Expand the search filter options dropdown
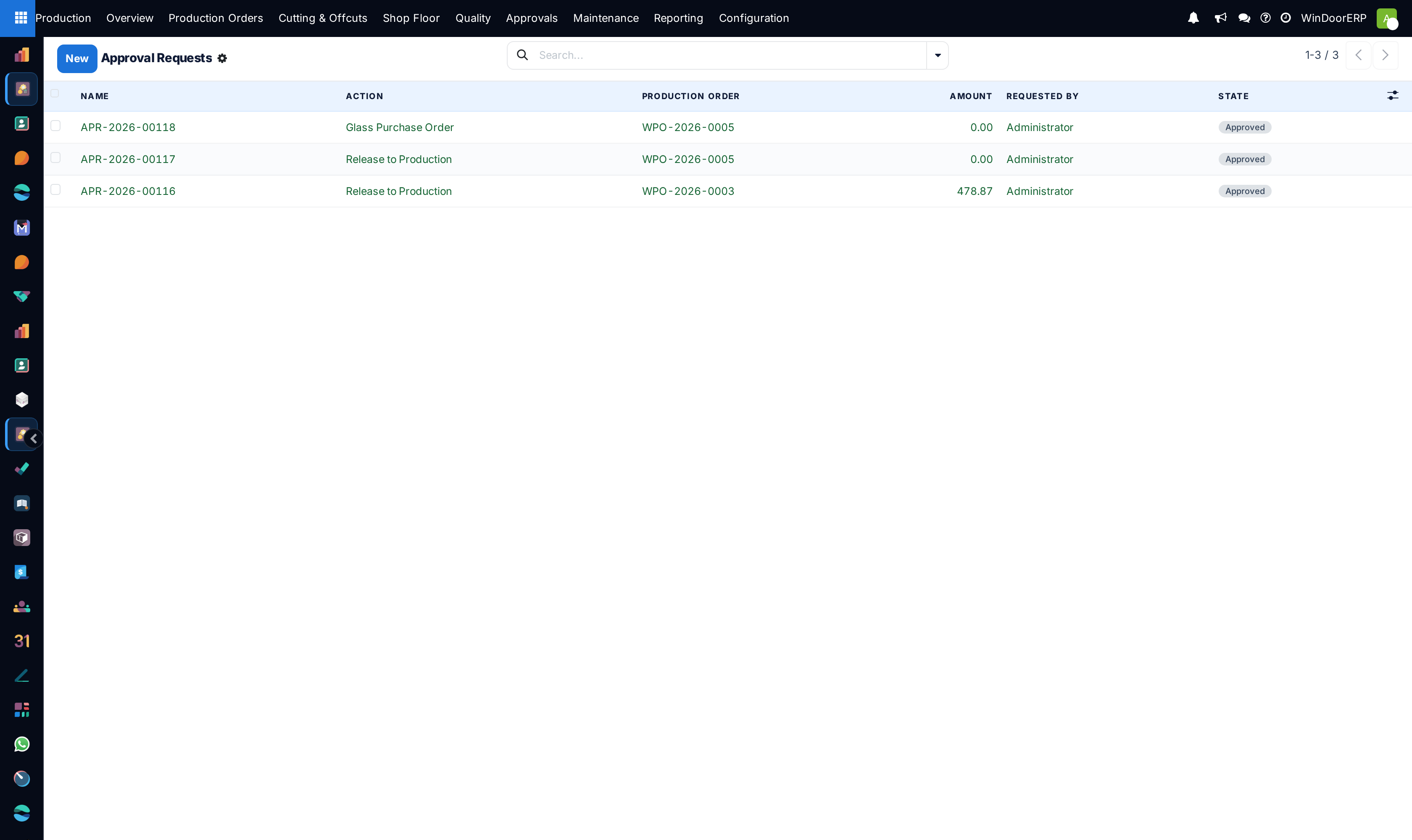 tap(938, 55)
